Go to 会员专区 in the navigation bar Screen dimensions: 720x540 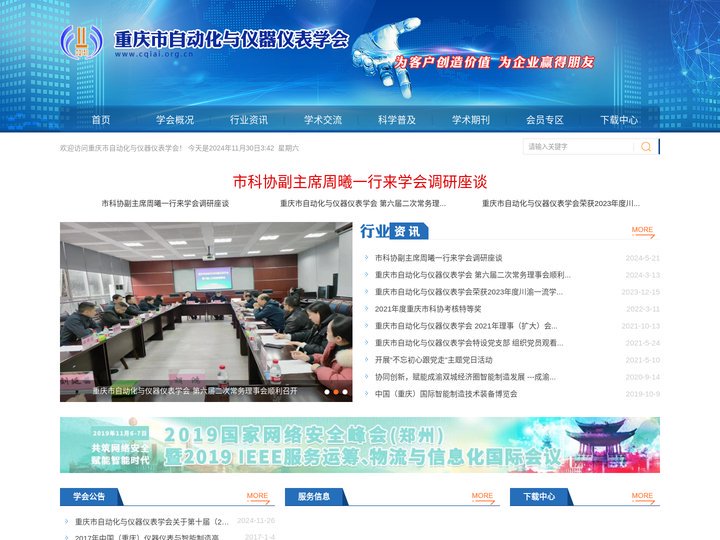tap(545, 120)
